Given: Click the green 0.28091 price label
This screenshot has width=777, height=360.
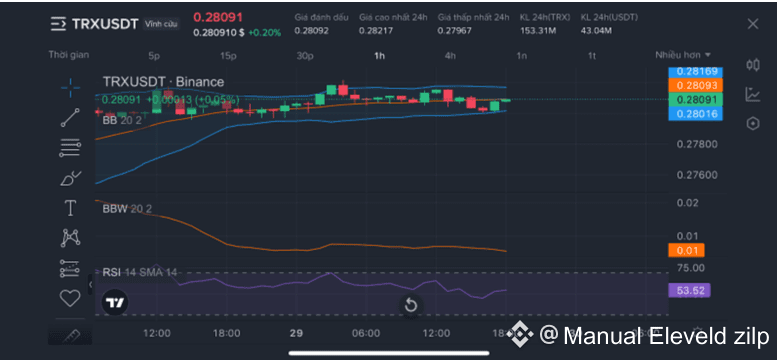Looking at the screenshot, I should [696, 100].
